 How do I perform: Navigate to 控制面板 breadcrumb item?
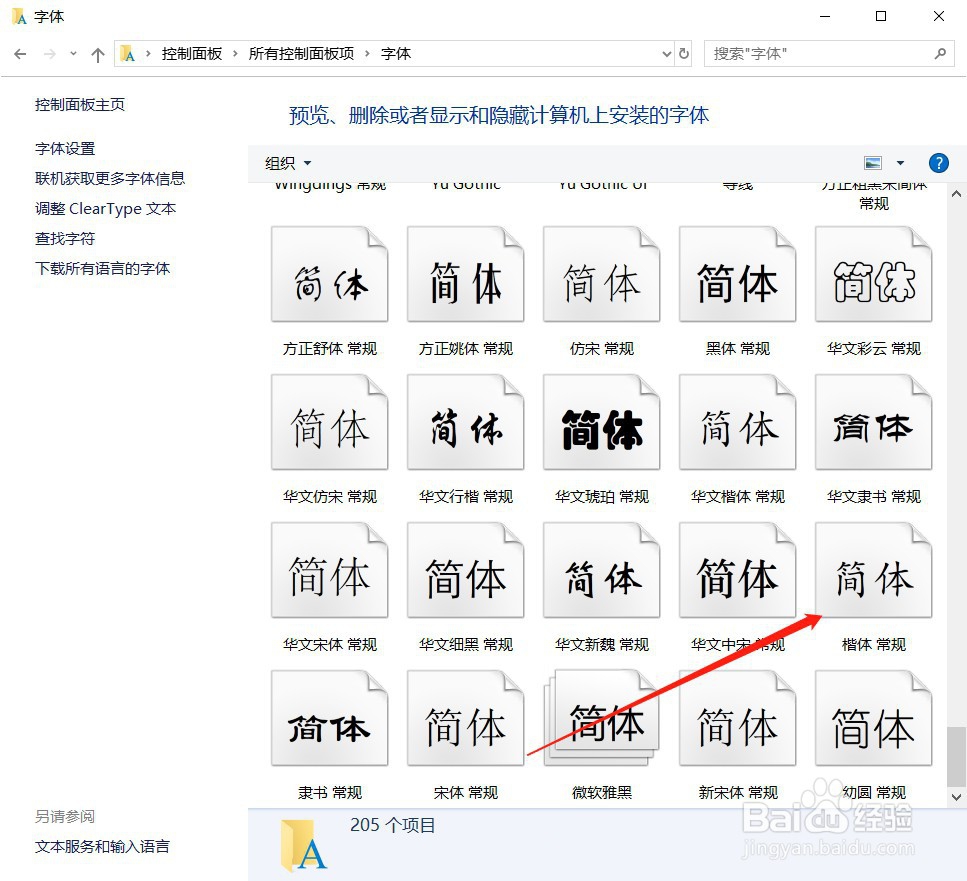click(x=192, y=53)
